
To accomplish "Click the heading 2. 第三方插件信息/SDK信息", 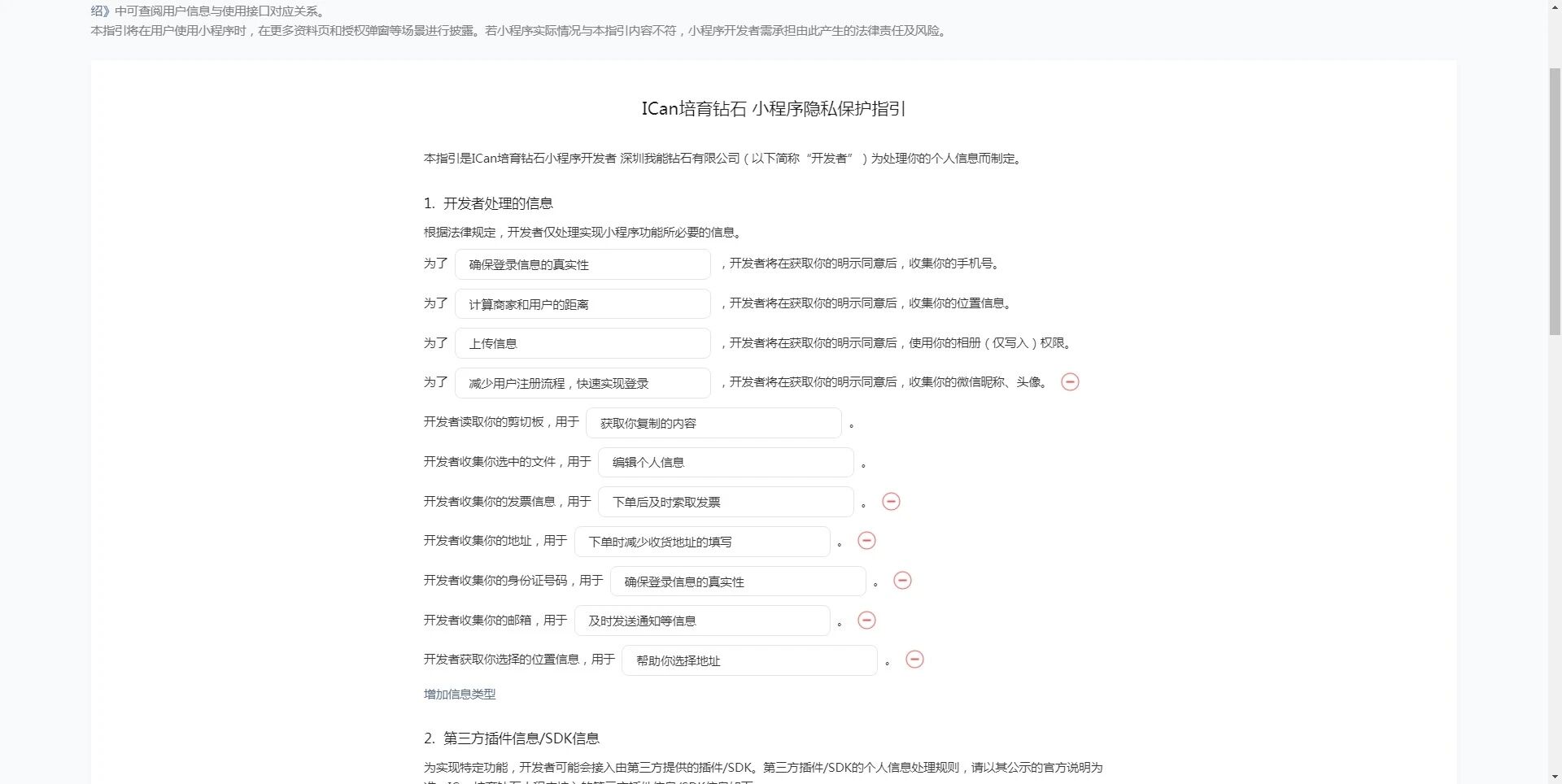I will [512, 738].
